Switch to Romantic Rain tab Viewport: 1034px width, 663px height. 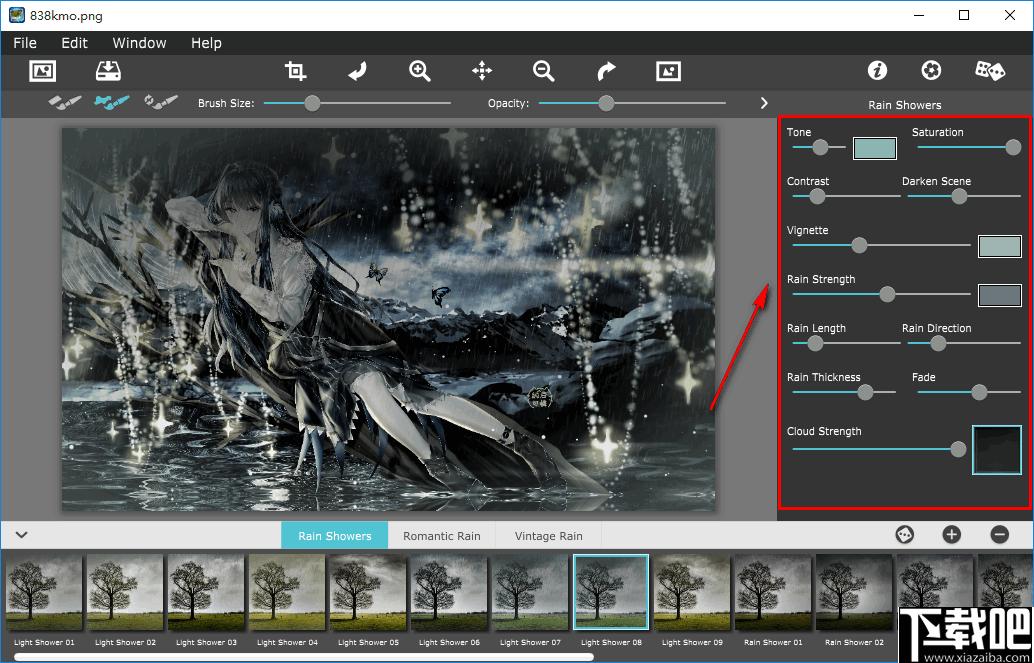tap(442, 536)
